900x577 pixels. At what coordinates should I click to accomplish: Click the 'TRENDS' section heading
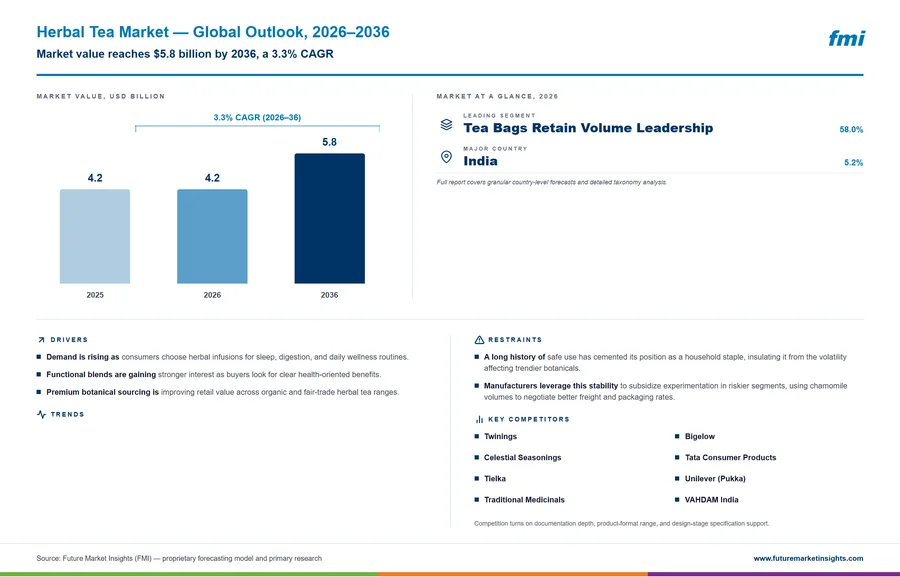67,415
